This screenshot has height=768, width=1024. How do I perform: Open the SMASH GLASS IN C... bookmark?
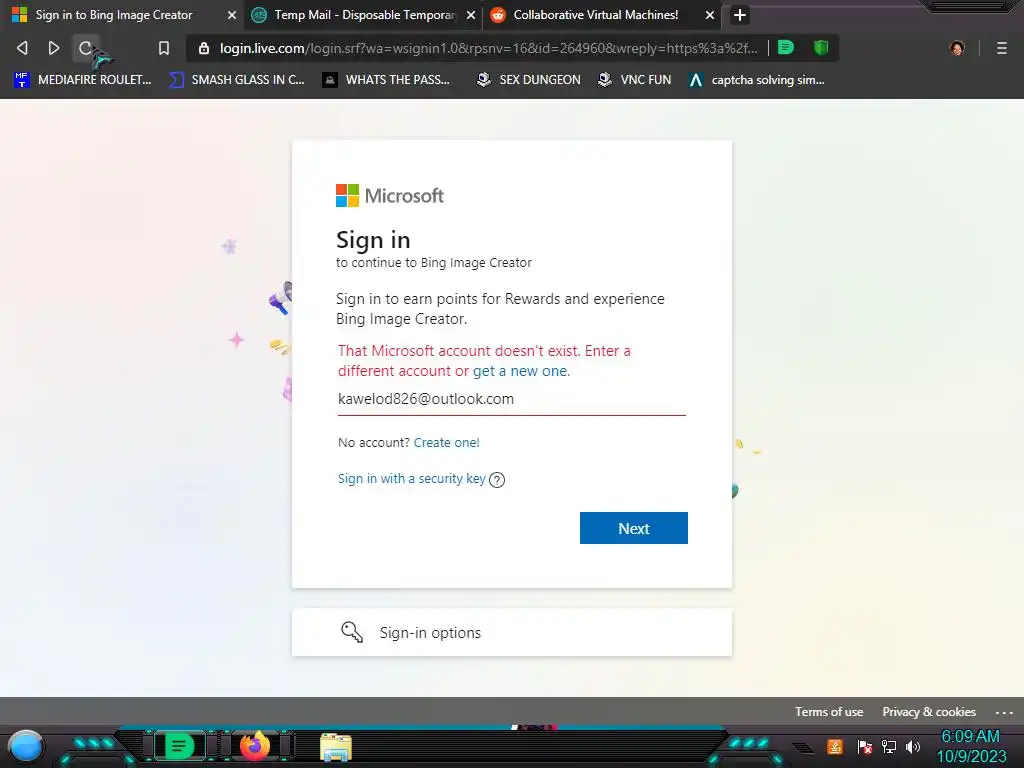[x=236, y=80]
